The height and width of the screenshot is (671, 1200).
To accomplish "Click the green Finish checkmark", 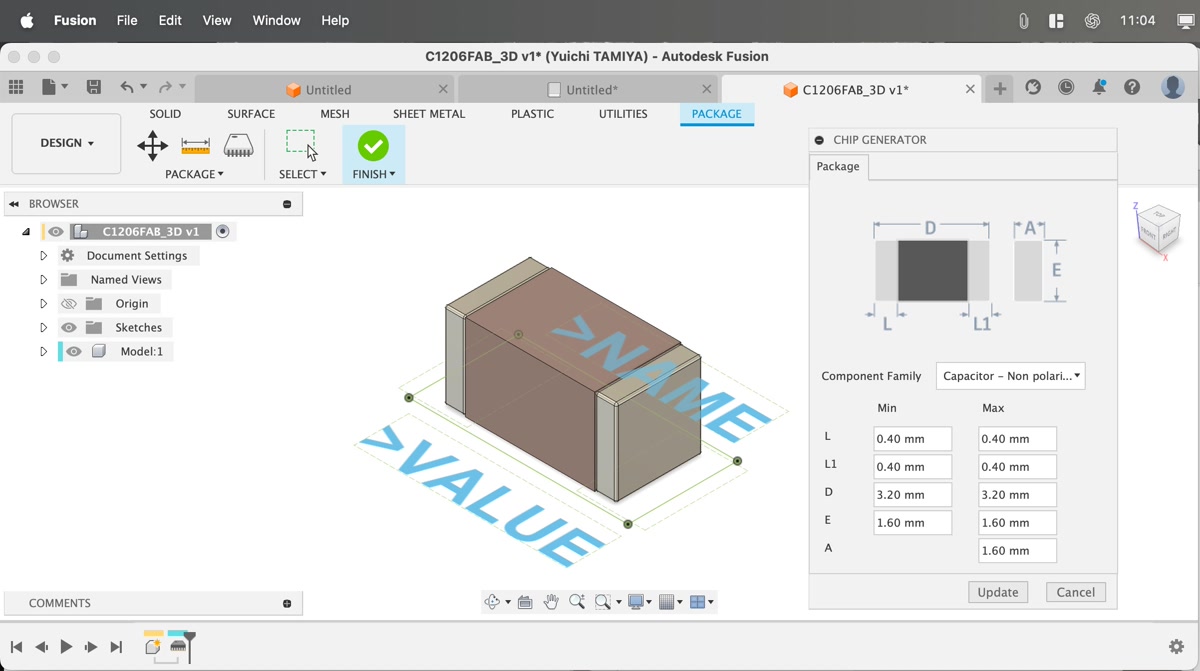I will [373, 146].
